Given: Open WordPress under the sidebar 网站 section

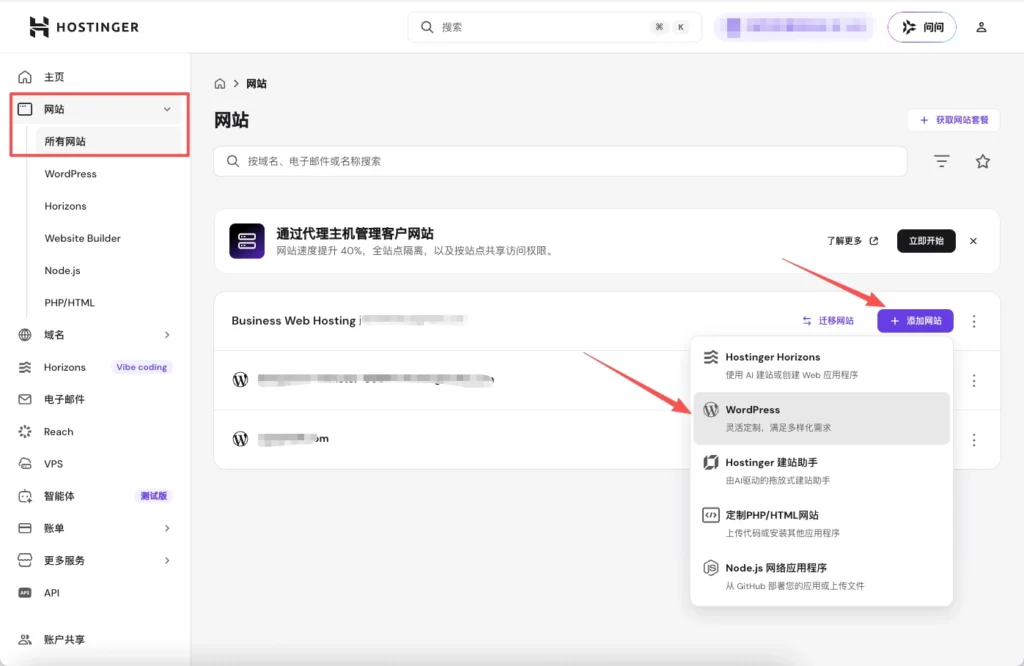Looking at the screenshot, I should [x=71, y=174].
